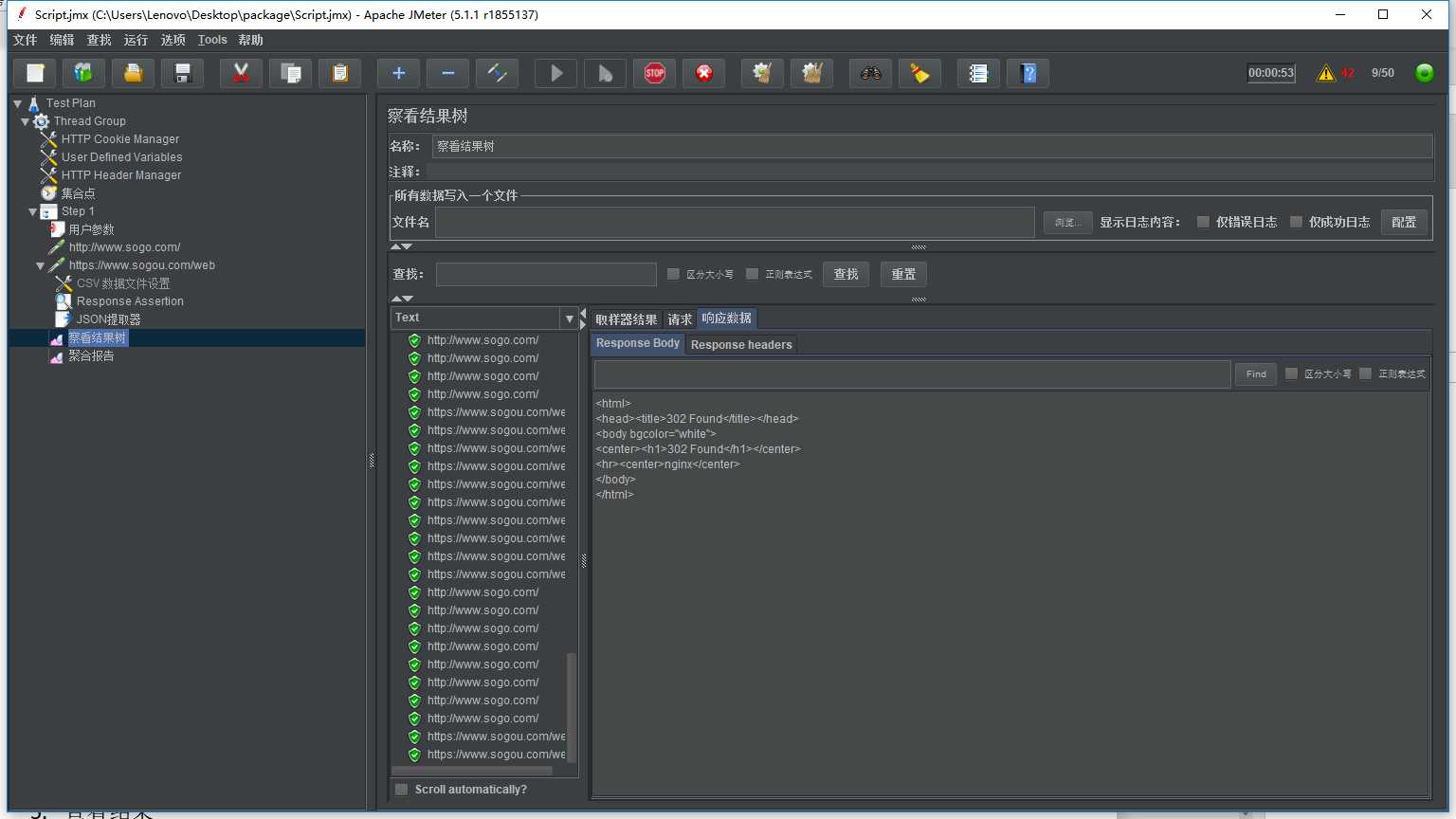Open the Function Helper list icon

pyautogui.click(x=978, y=73)
